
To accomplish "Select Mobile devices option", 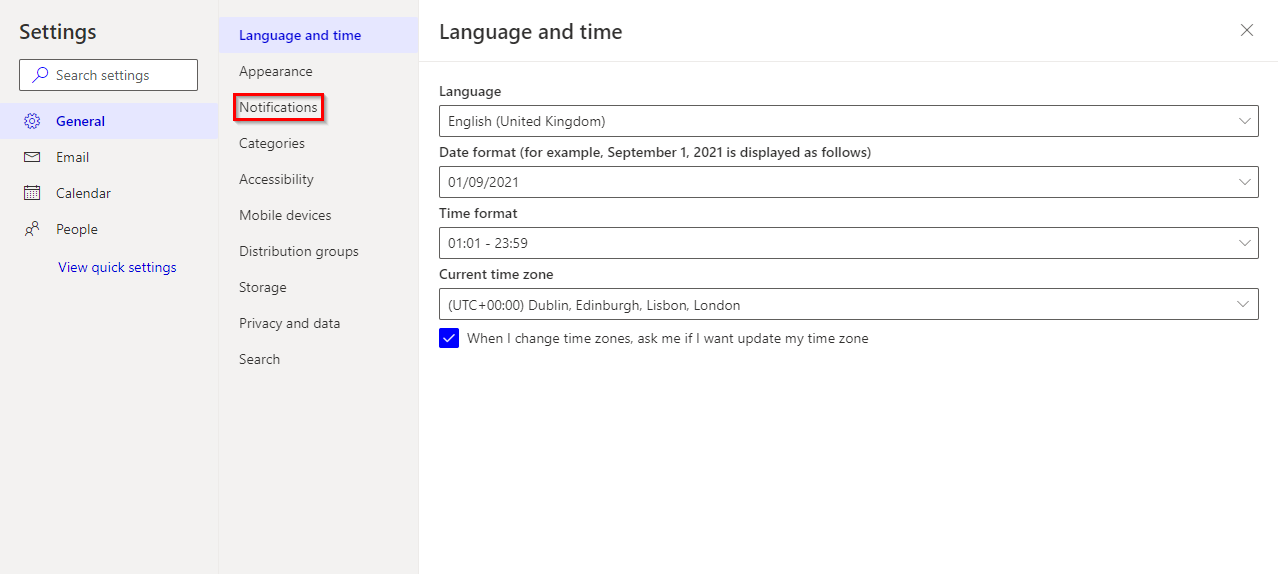I will (285, 215).
